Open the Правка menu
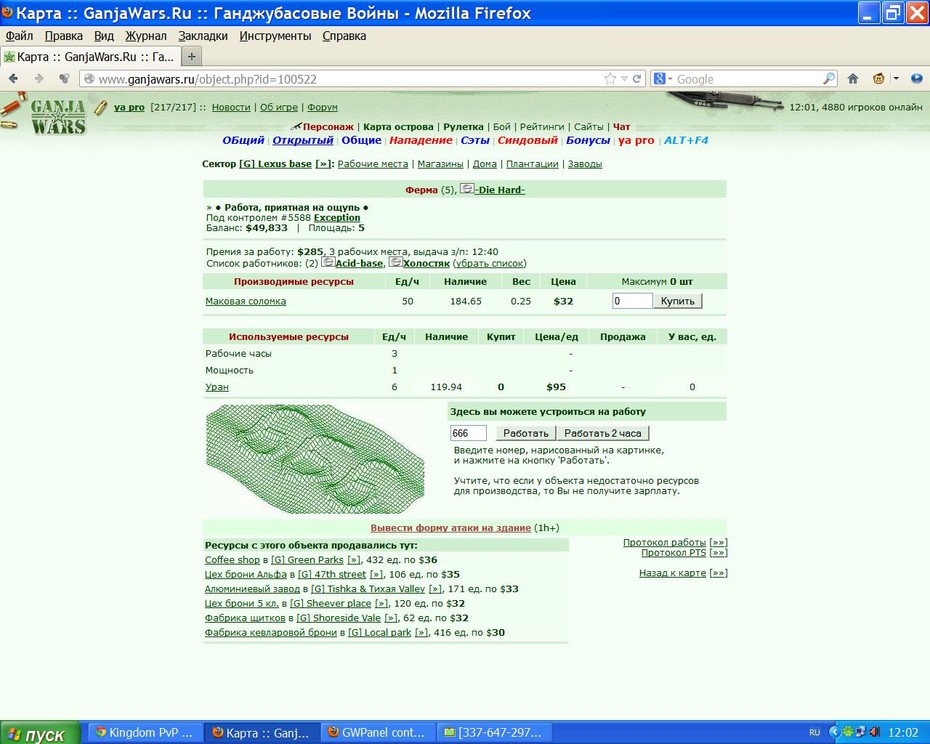The width and height of the screenshot is (930, 744). coord(63,36)
